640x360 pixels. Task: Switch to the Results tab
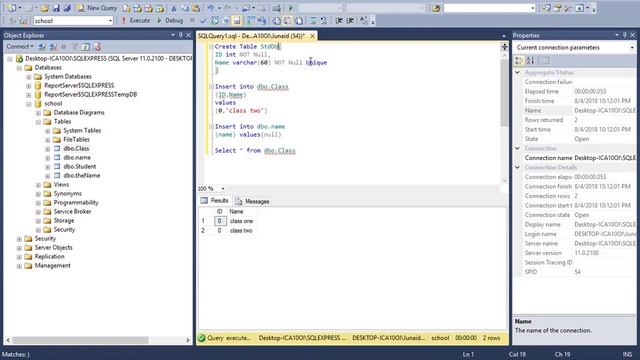pyautogui.click(x=215, y=201)
